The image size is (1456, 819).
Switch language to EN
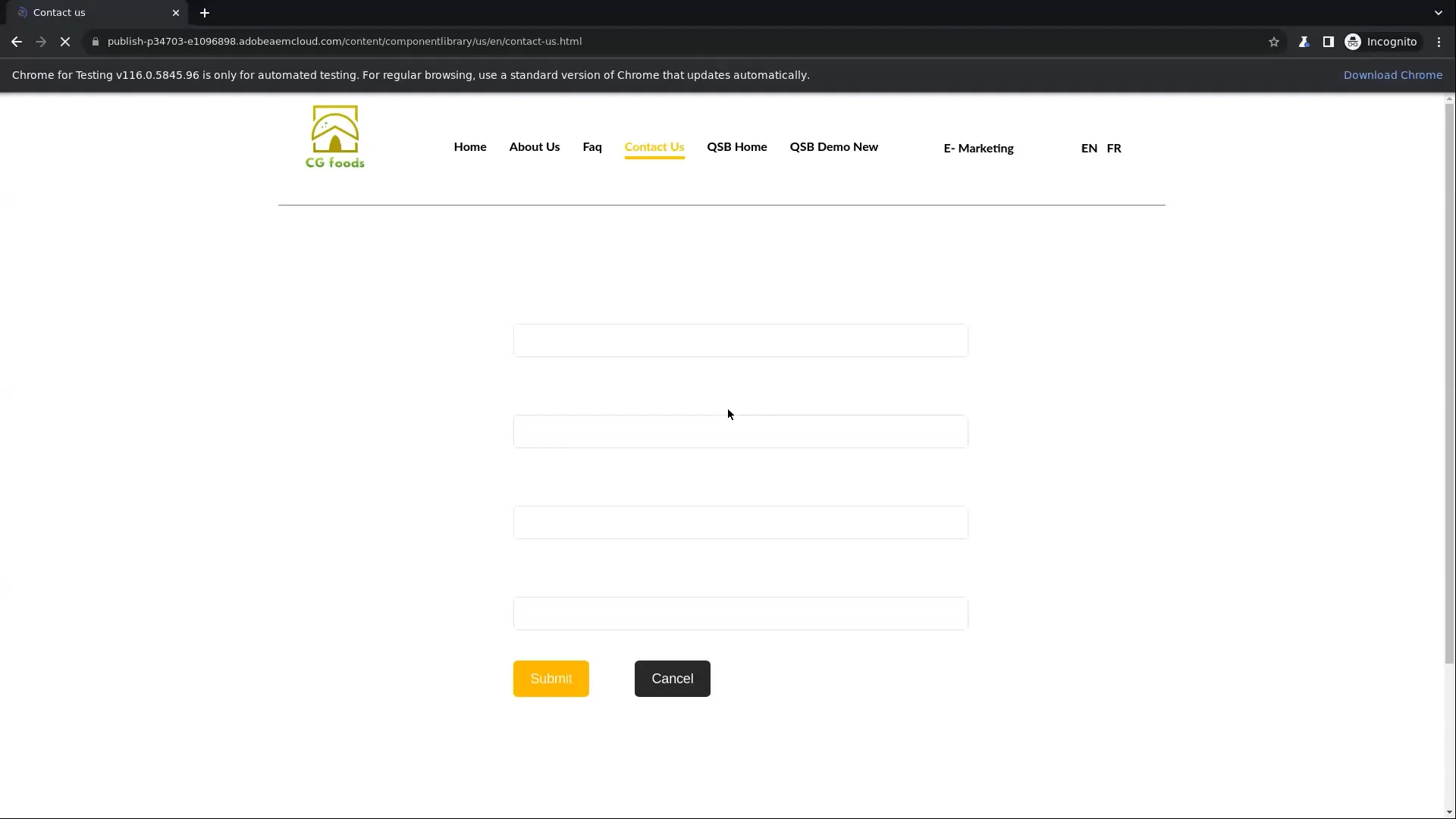tap(1089, 148)
